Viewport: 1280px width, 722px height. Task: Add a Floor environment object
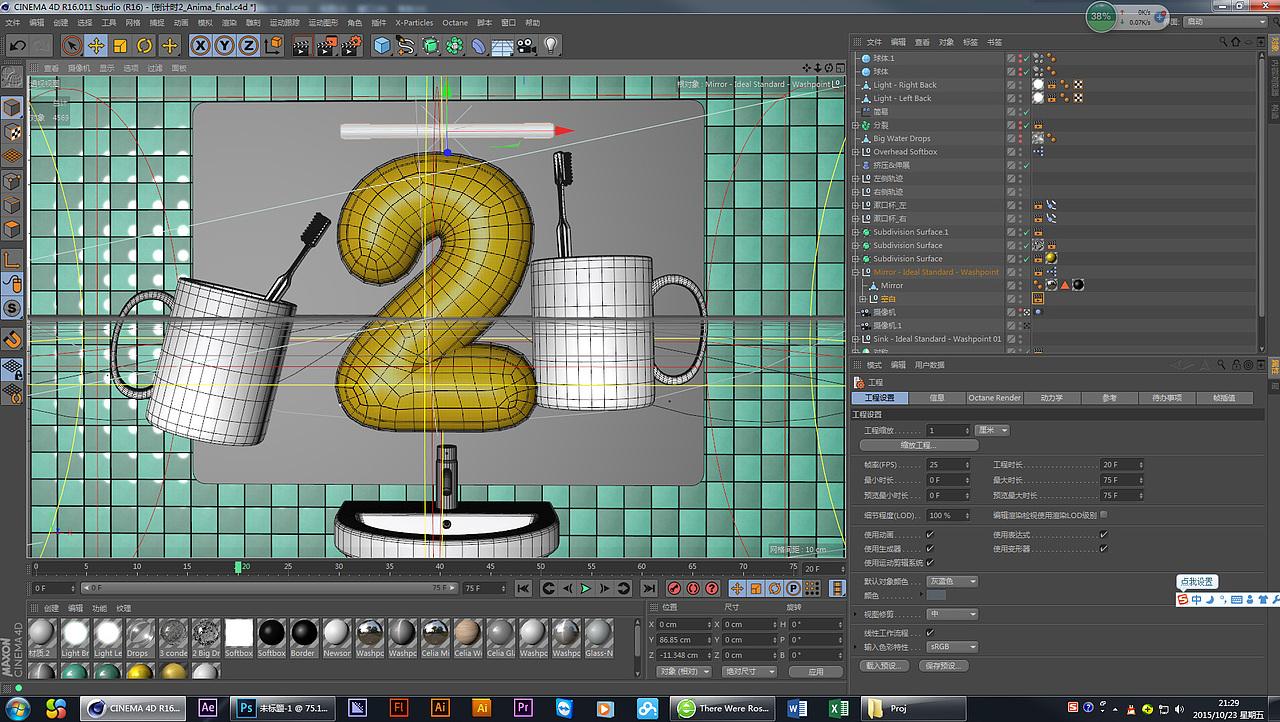coord(502,45)
